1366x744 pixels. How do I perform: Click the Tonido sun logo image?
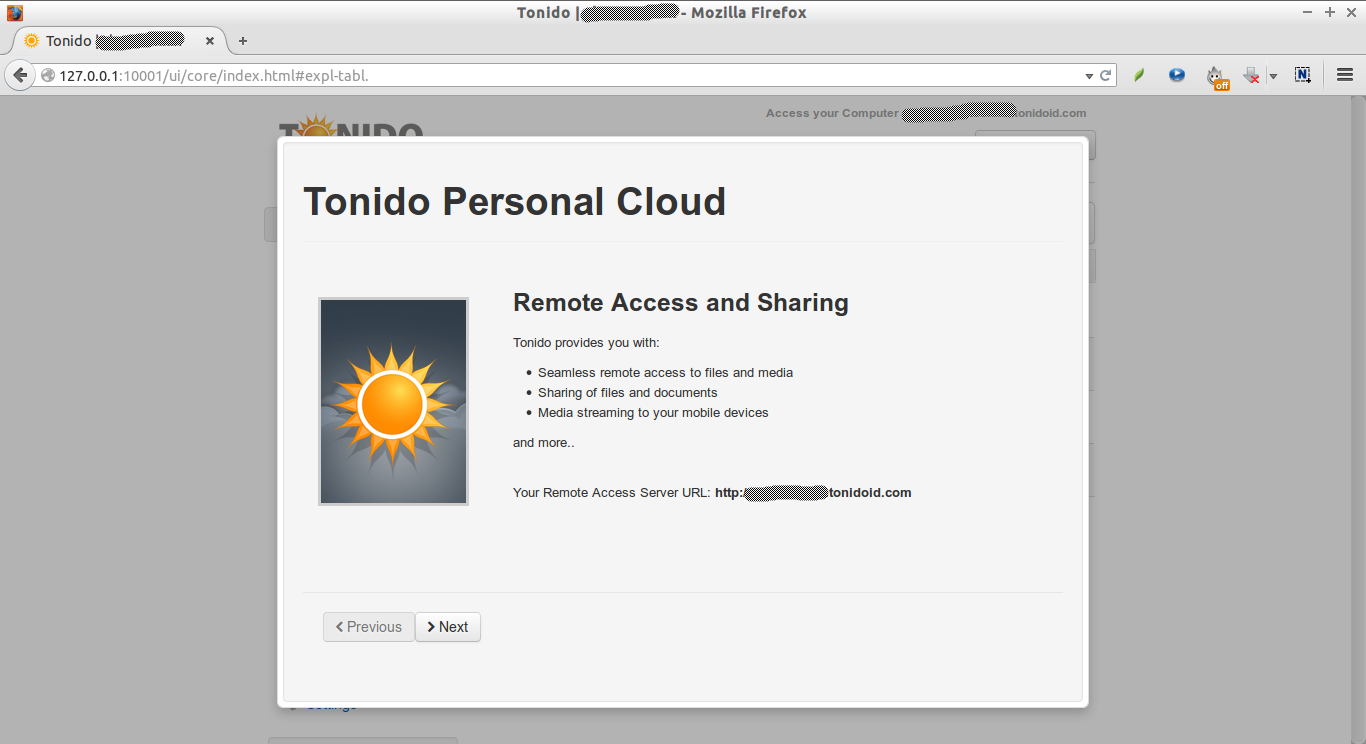[393, 401]
